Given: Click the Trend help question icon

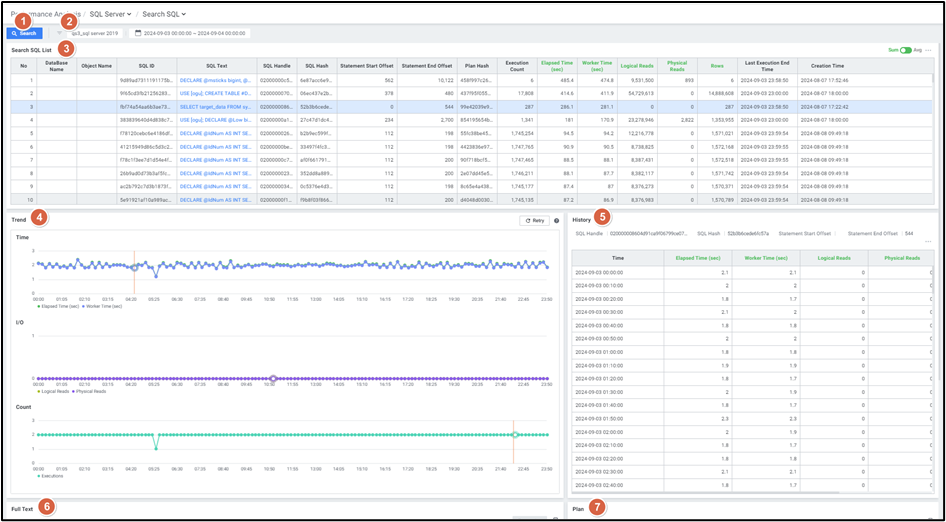Looking at the screenshot, I should (556, 220).
